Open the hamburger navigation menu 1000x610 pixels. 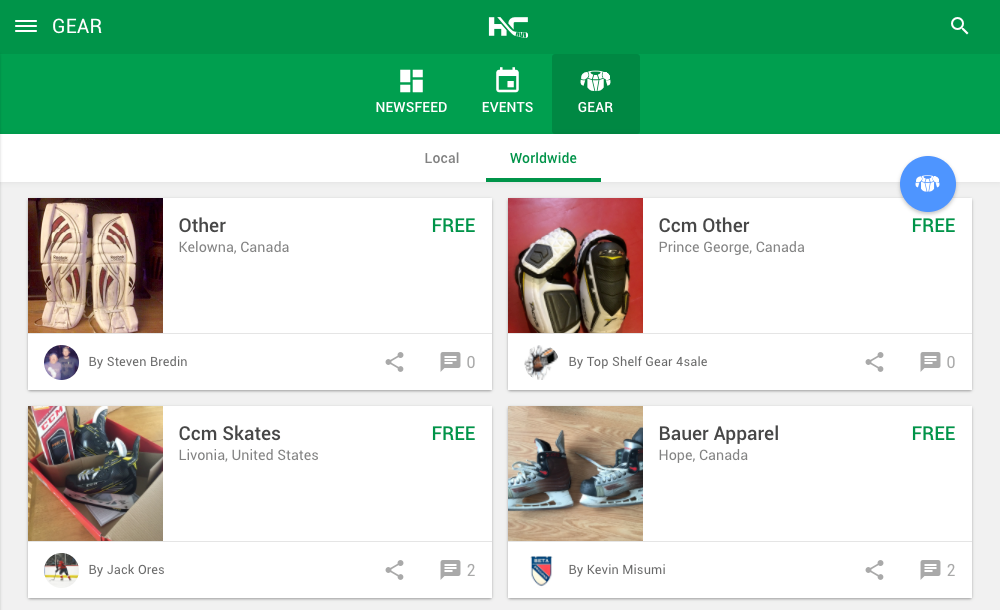(x=26, y=27)
